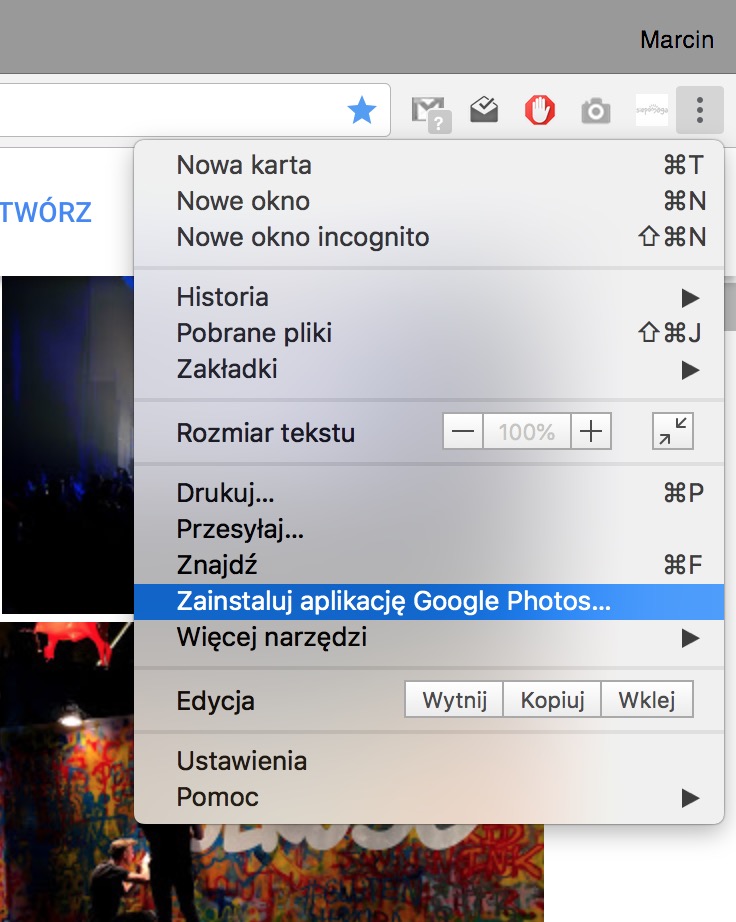Open the red AdBlock hand icon
The image size is (736, 922).
(x=540, y=110)
